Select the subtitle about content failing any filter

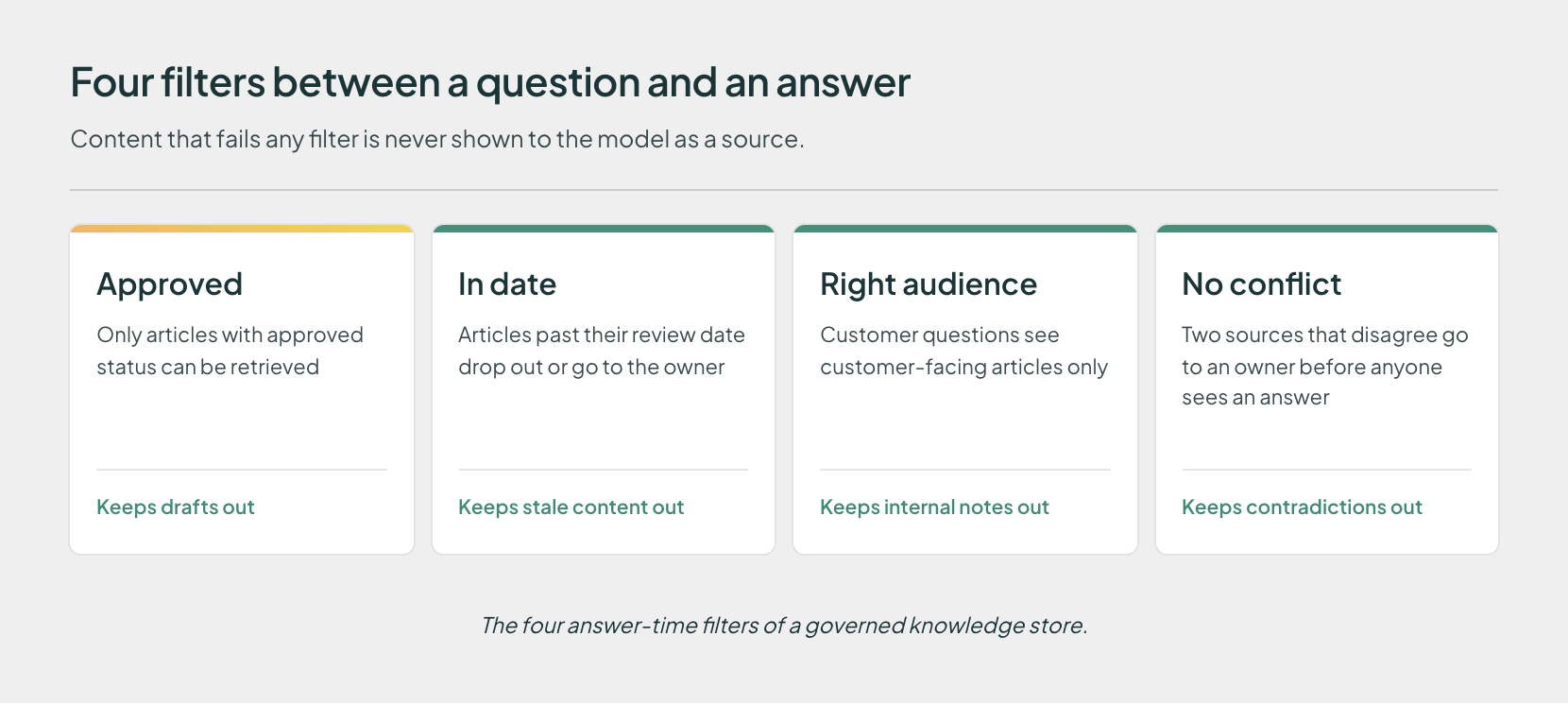click(x=437, y=140)
